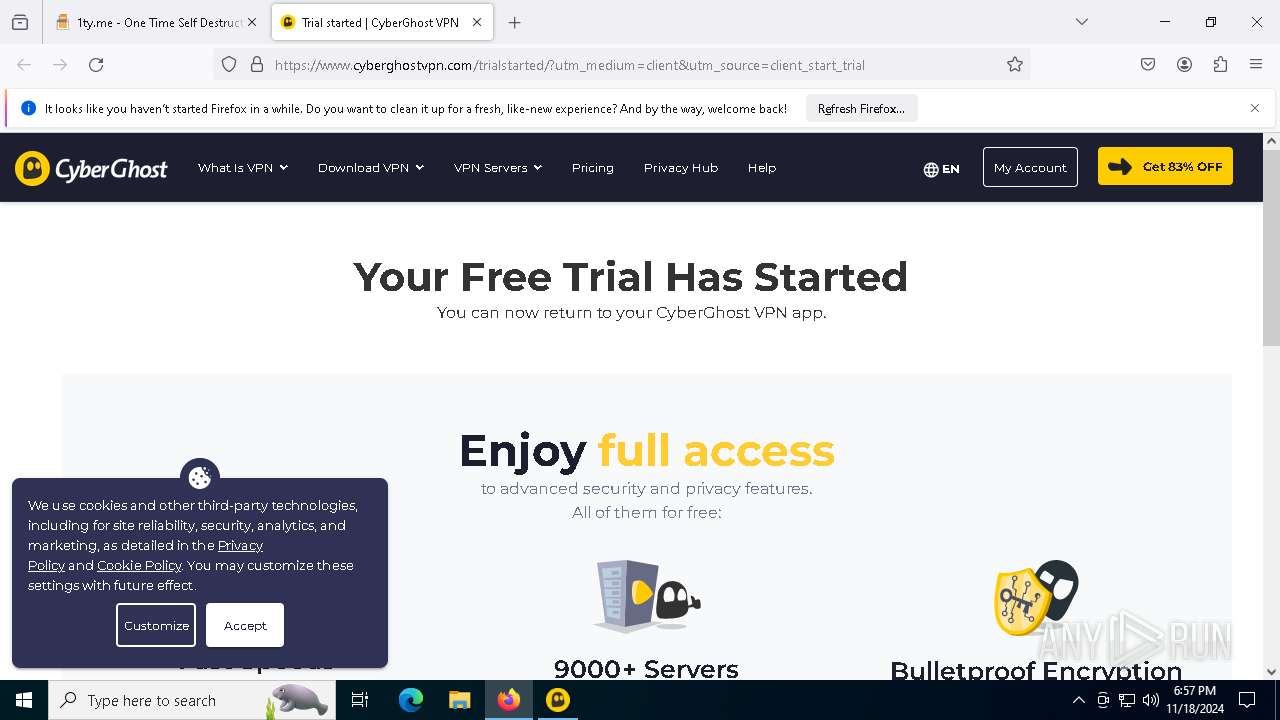Accept the cookie consent banner
This screenshot has height=720, width=1280.
(x=245, y=625)
